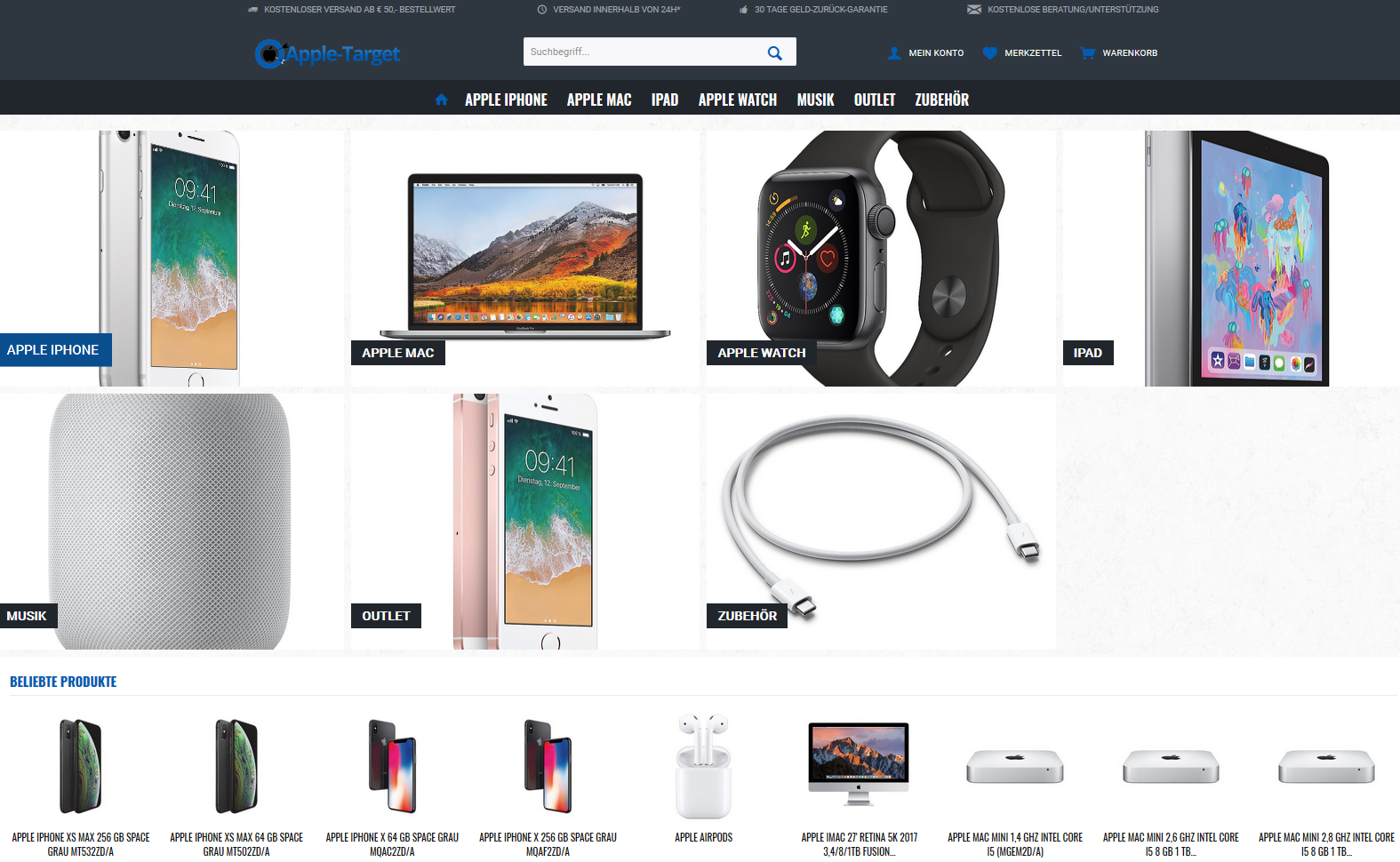Select the iPad category label
This screenshot has width=1400, height=862.
(x=1088, y=353)
